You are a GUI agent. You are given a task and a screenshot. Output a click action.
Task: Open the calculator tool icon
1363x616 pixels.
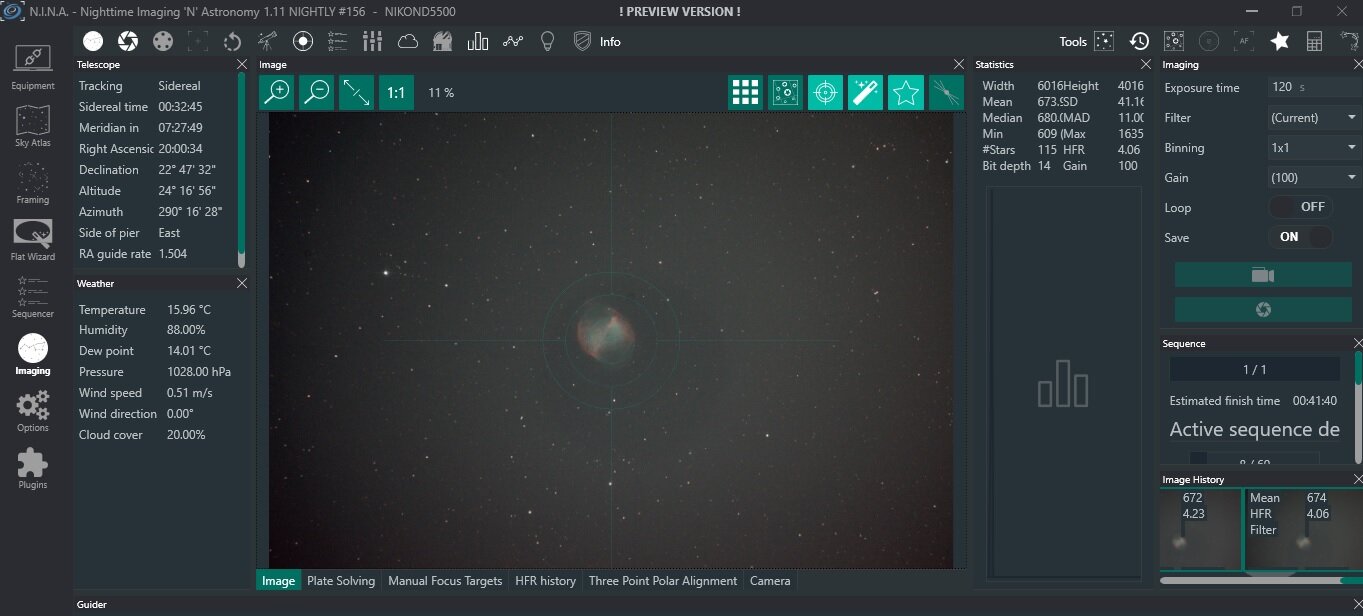(1314, 41)
